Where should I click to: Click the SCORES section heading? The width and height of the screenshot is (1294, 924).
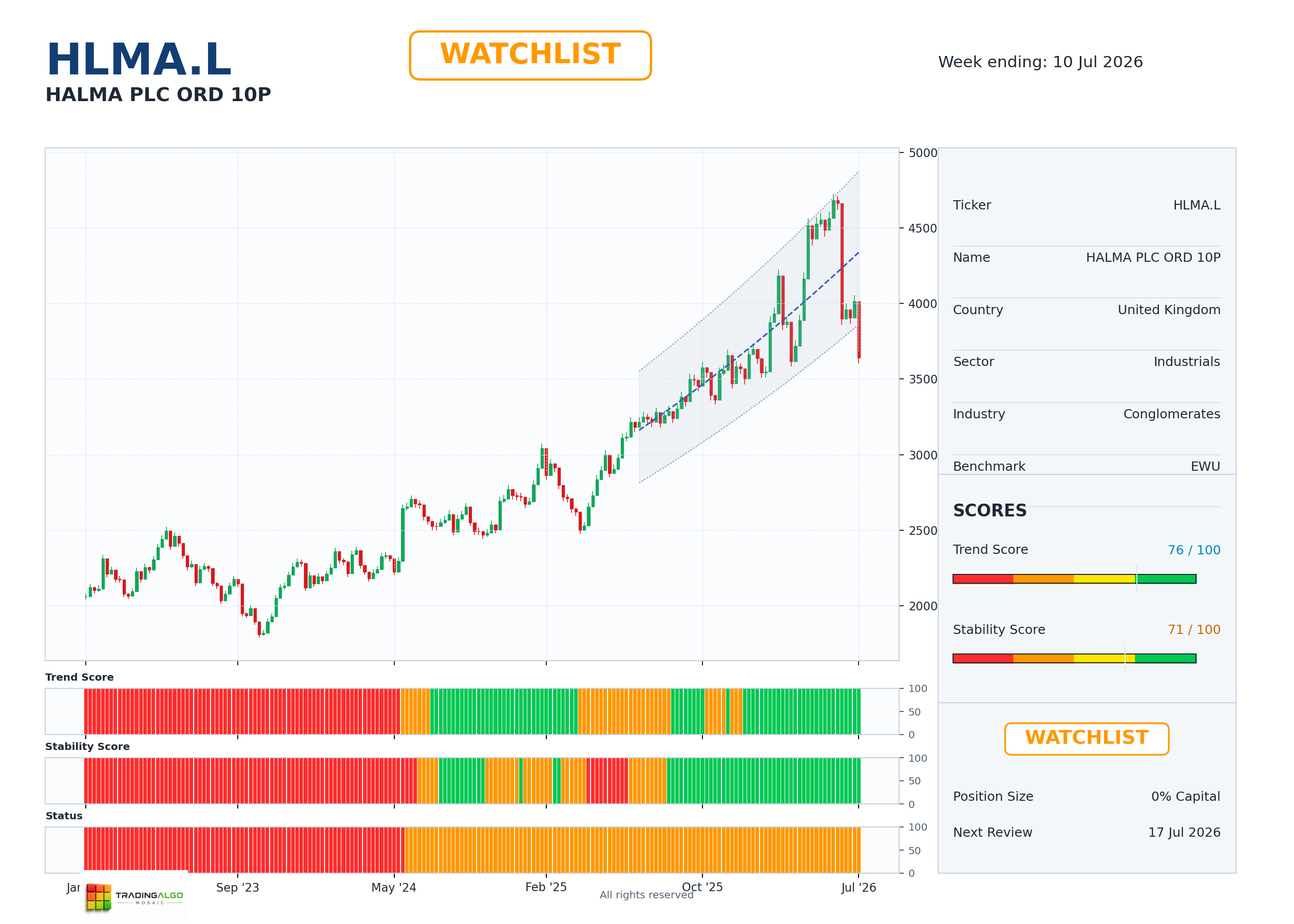(989, 510)
